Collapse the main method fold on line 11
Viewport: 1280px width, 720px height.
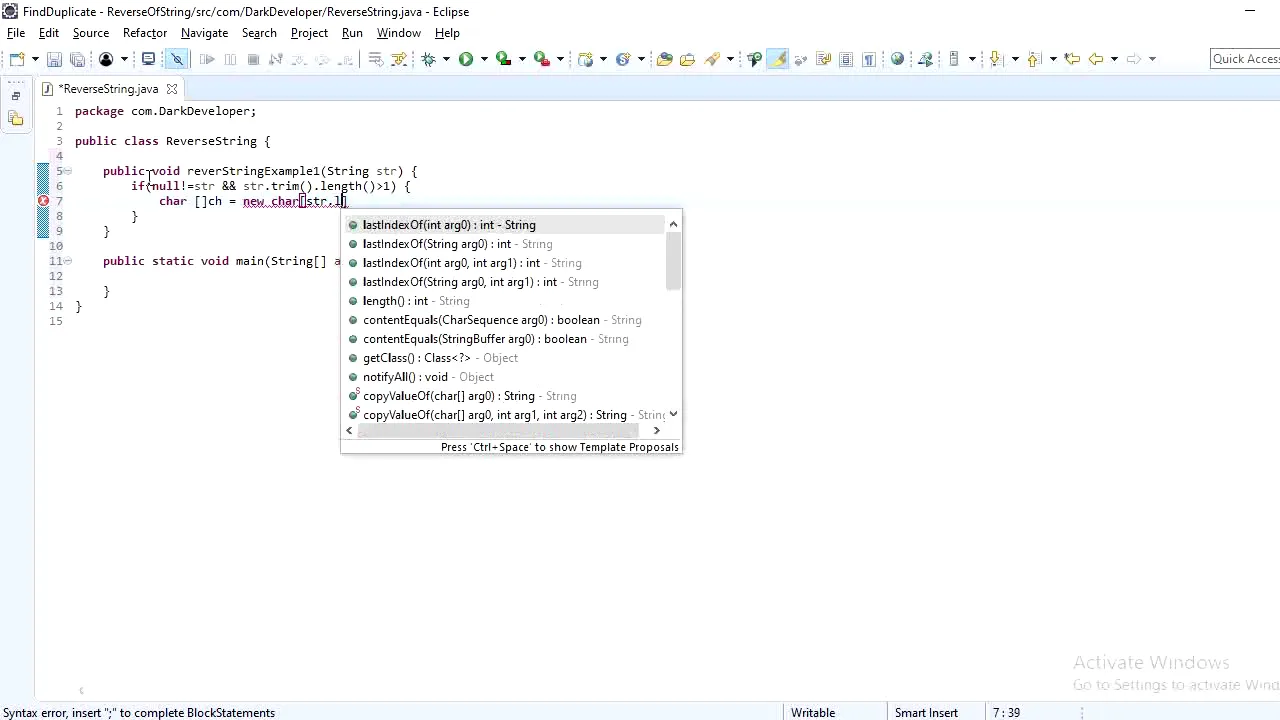click(67, 261)
